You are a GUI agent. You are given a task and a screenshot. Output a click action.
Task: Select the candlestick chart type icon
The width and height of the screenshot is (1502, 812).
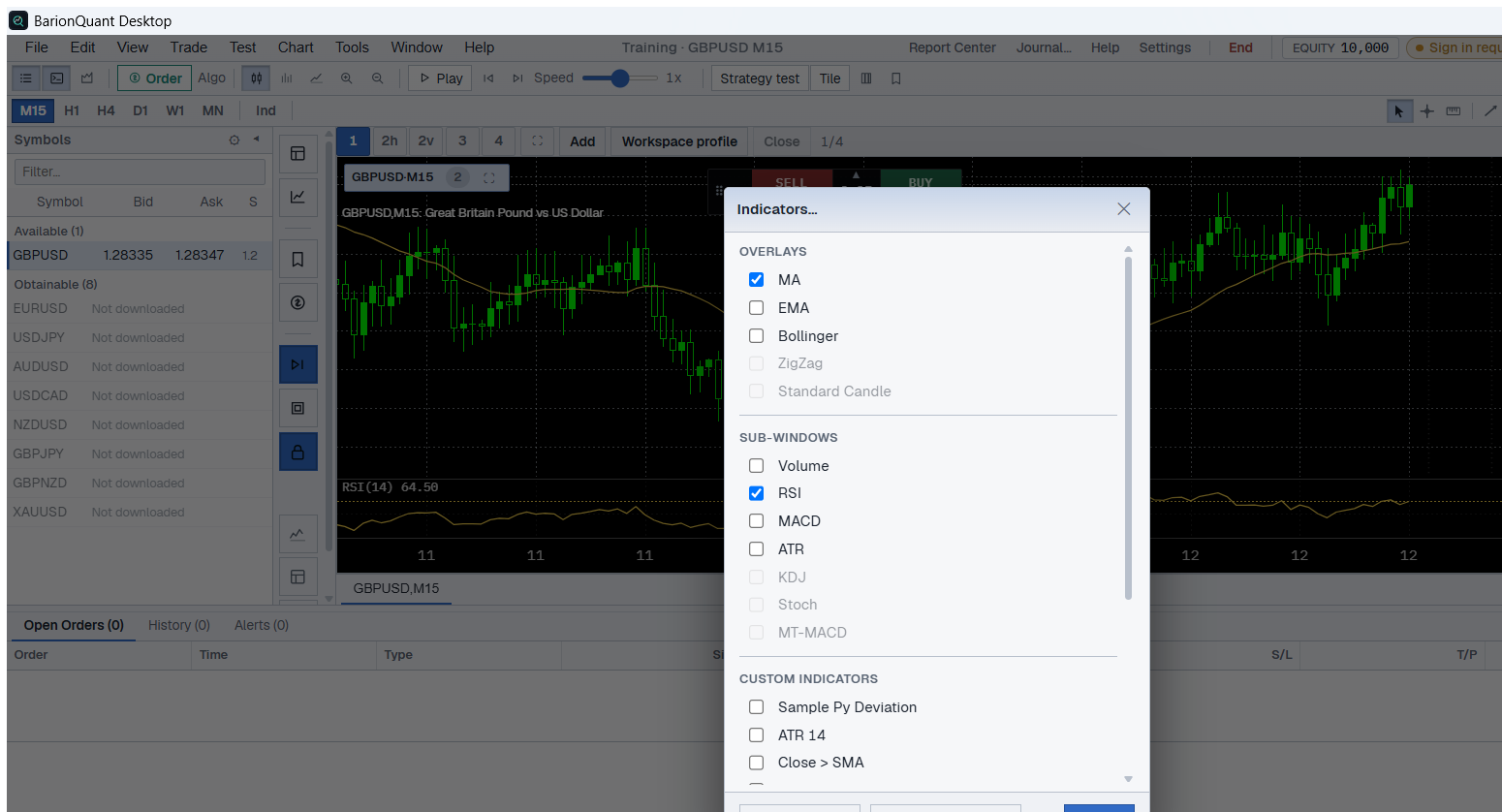(257, 78)
